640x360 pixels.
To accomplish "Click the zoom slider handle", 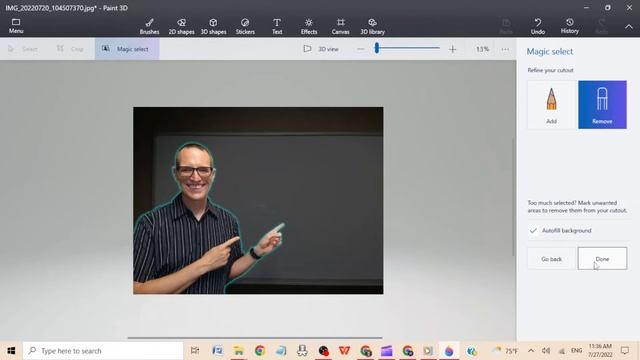I will [377, 48].
